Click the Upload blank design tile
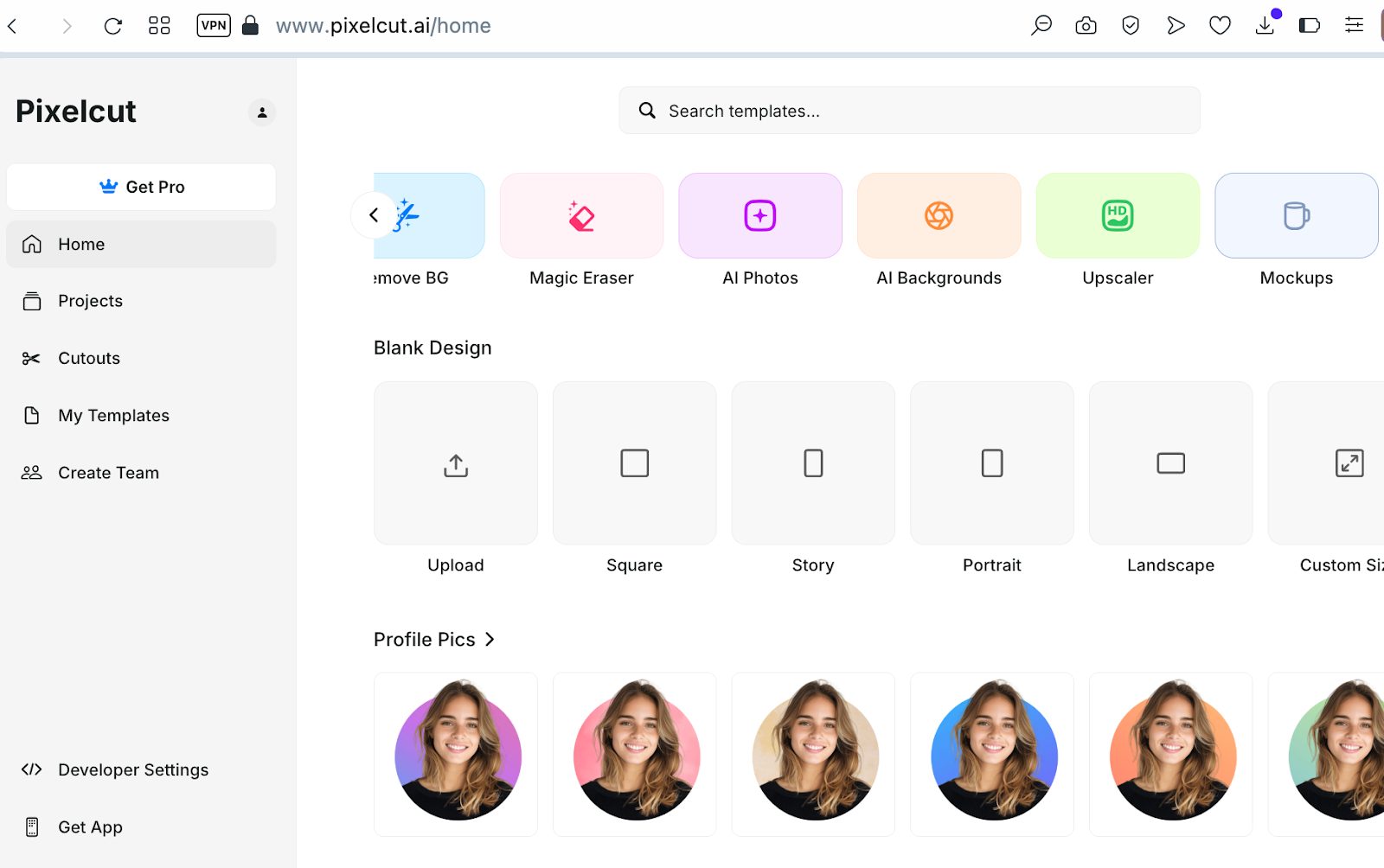Screen dimensions: 1384x868 click(x=456, y=463)
